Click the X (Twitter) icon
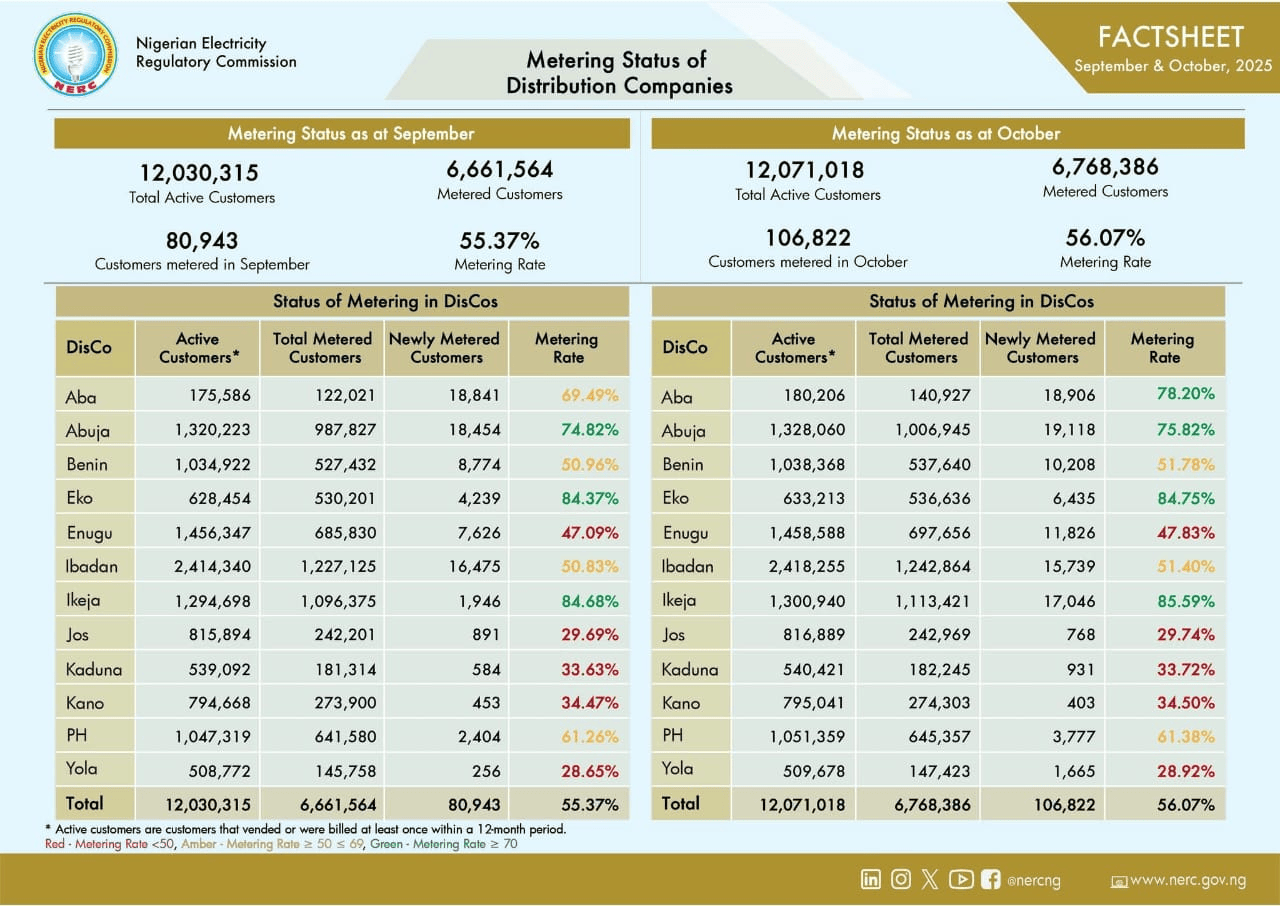The width and height of the screenshot is (1280, 906). pos(930,879)
